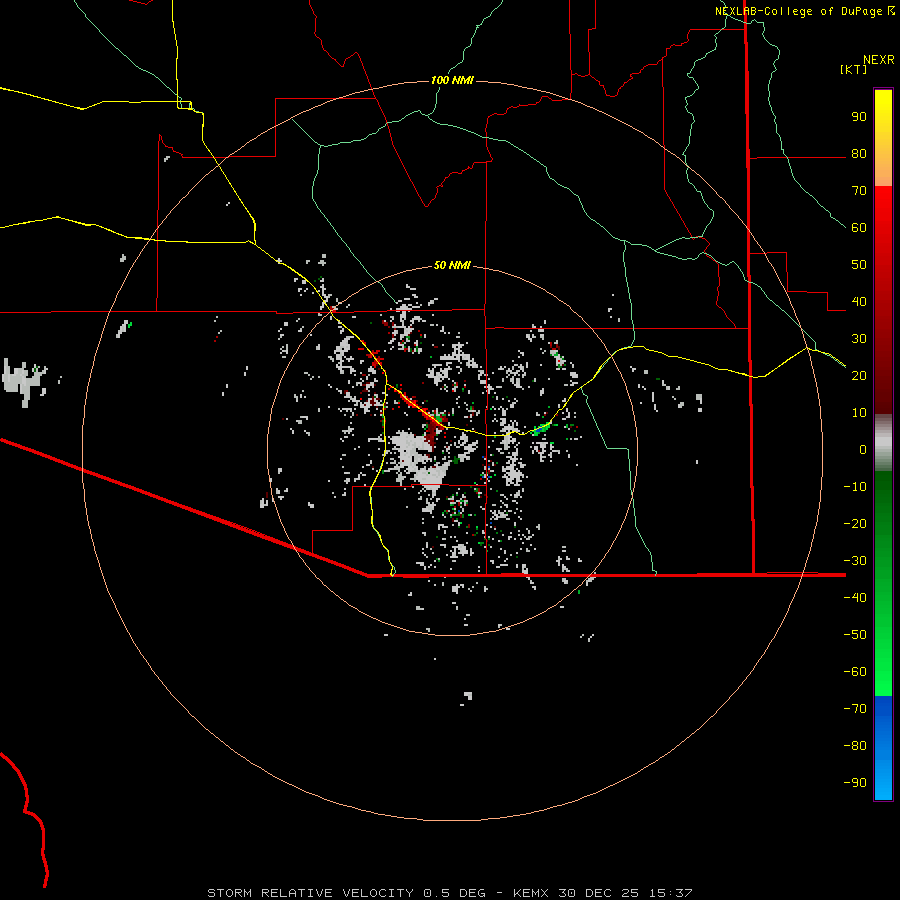This screenshot has height=900, width=900.
Task: Pick the gray zero-velocity segment of the color bar
Action: click(x=883, y=443)
